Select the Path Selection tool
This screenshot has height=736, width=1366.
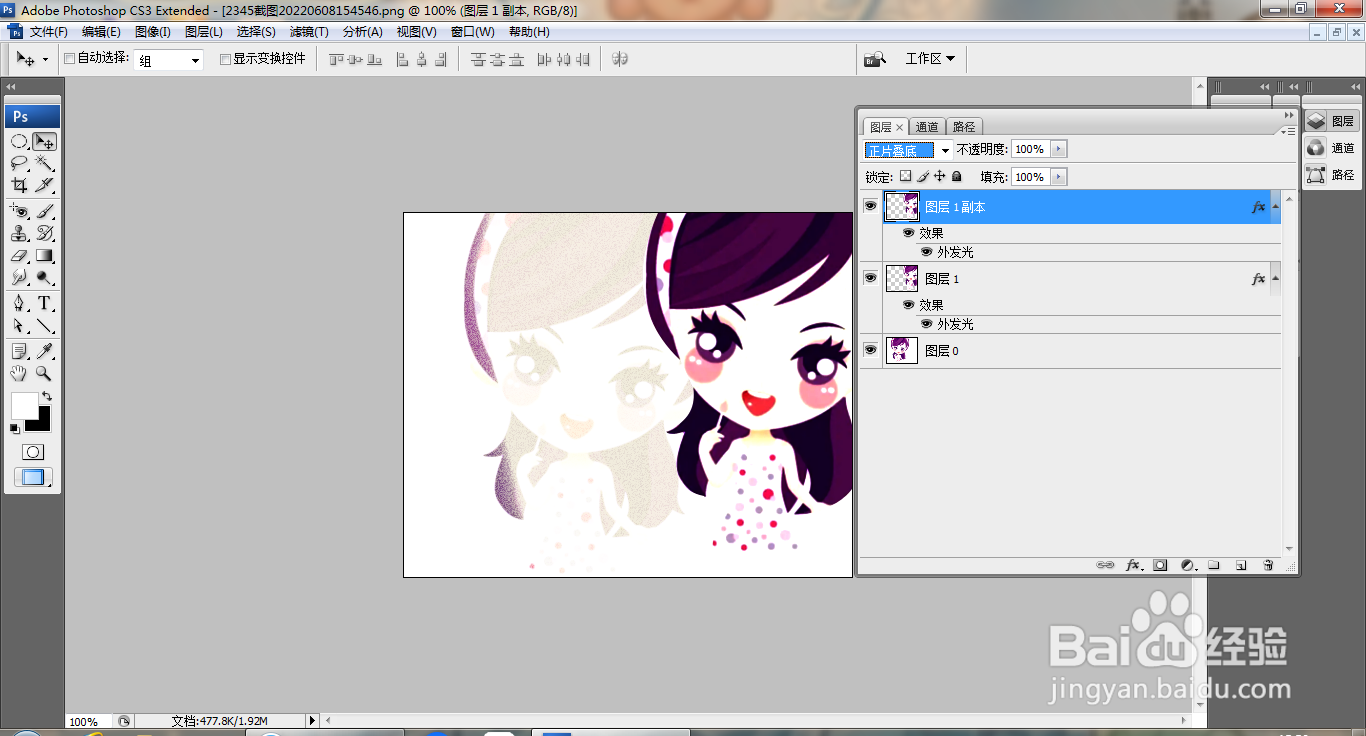pos(19,325)
